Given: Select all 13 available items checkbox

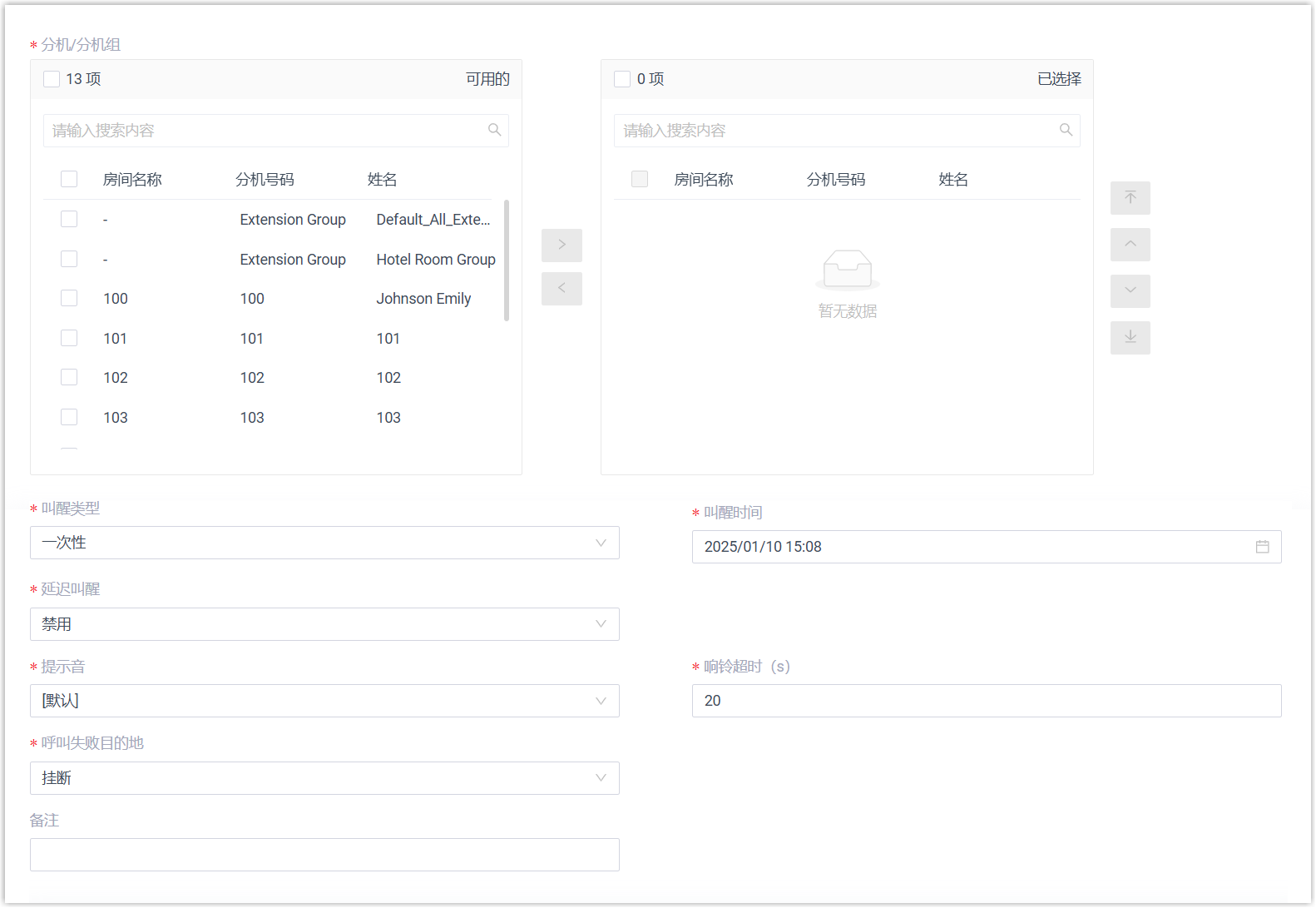Looking at the screenshot, I should coord(52,79).
